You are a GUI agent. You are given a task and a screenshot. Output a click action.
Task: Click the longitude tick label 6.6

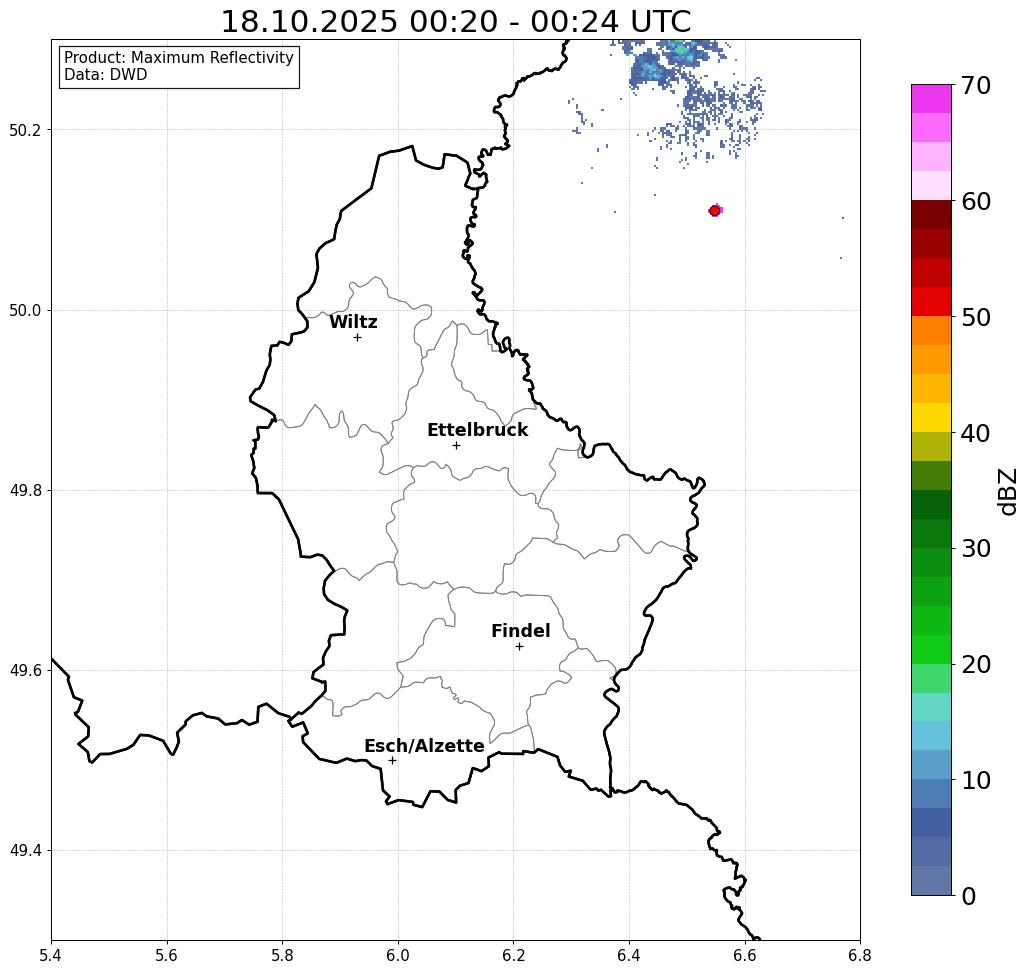pos(744,956)
